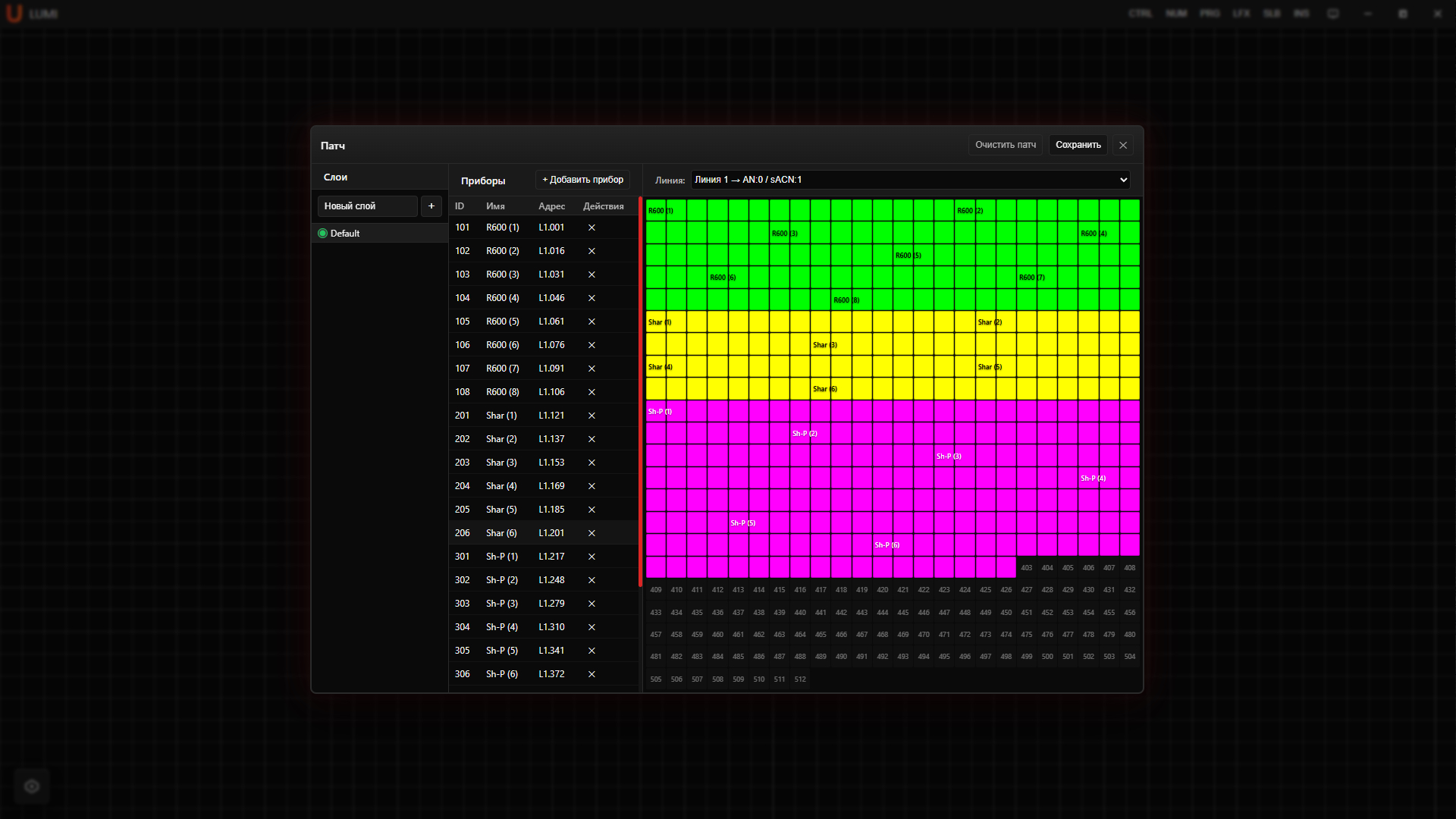Remove the Sh-P (1) fixture
The image size is (1456, 819).
591,557
